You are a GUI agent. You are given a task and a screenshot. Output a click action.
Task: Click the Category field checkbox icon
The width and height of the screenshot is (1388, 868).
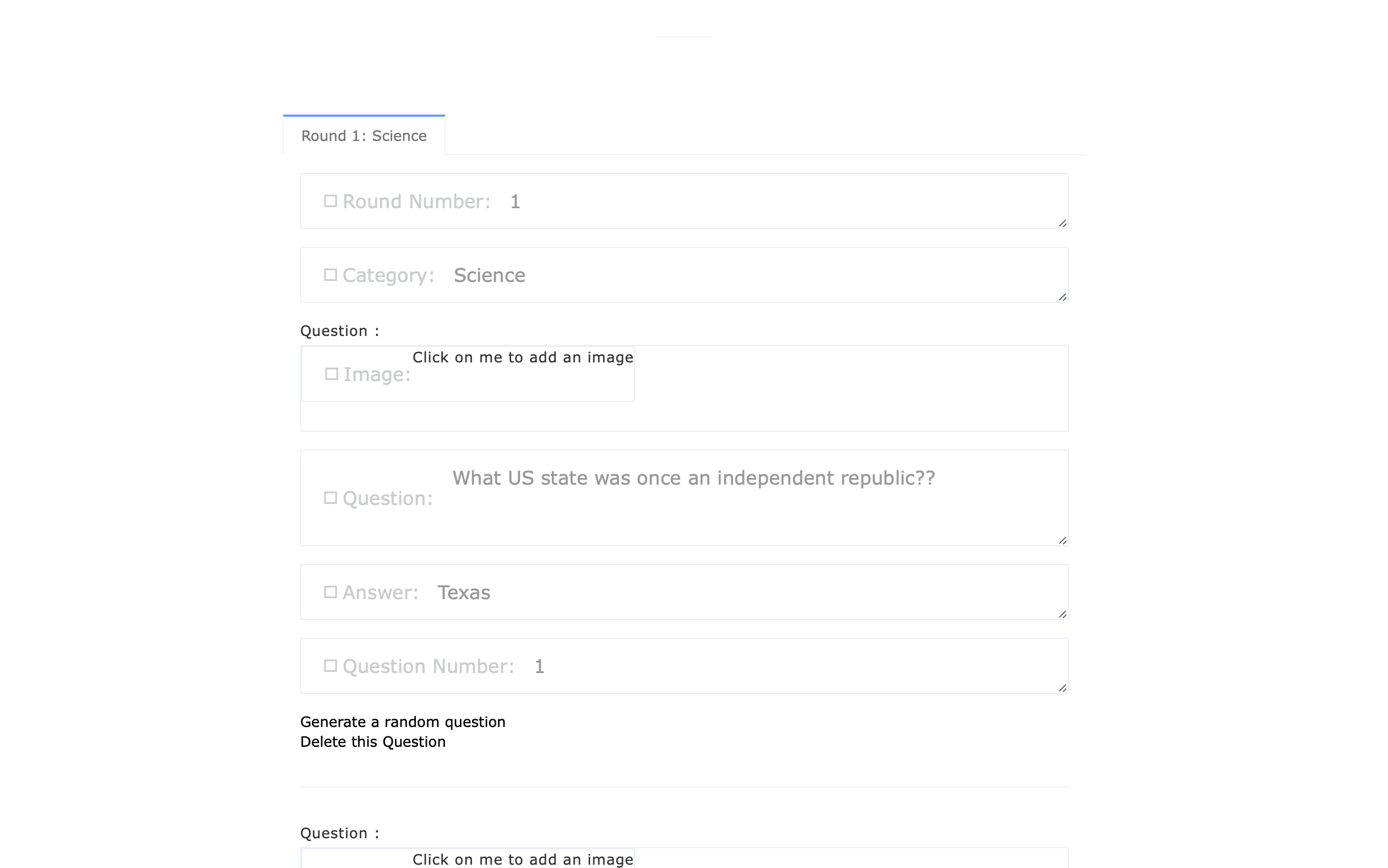click(x=330, y=275)
